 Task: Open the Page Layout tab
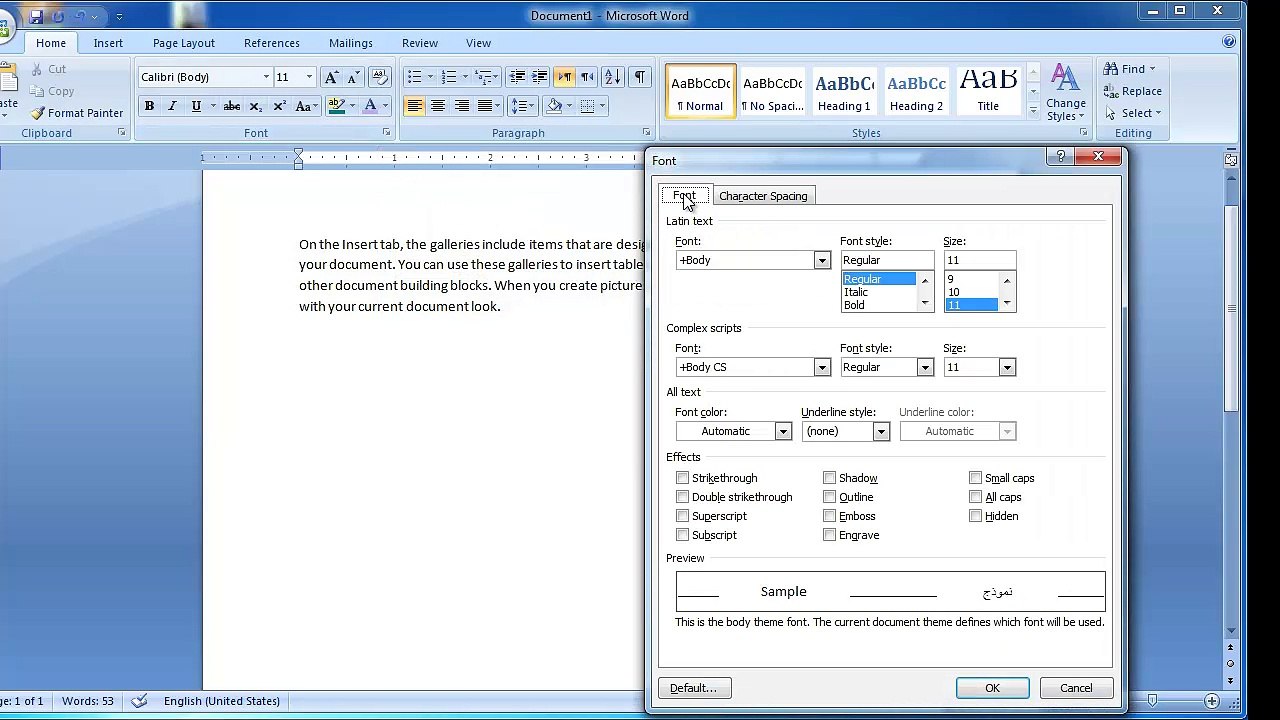click(x=184, y=43)
